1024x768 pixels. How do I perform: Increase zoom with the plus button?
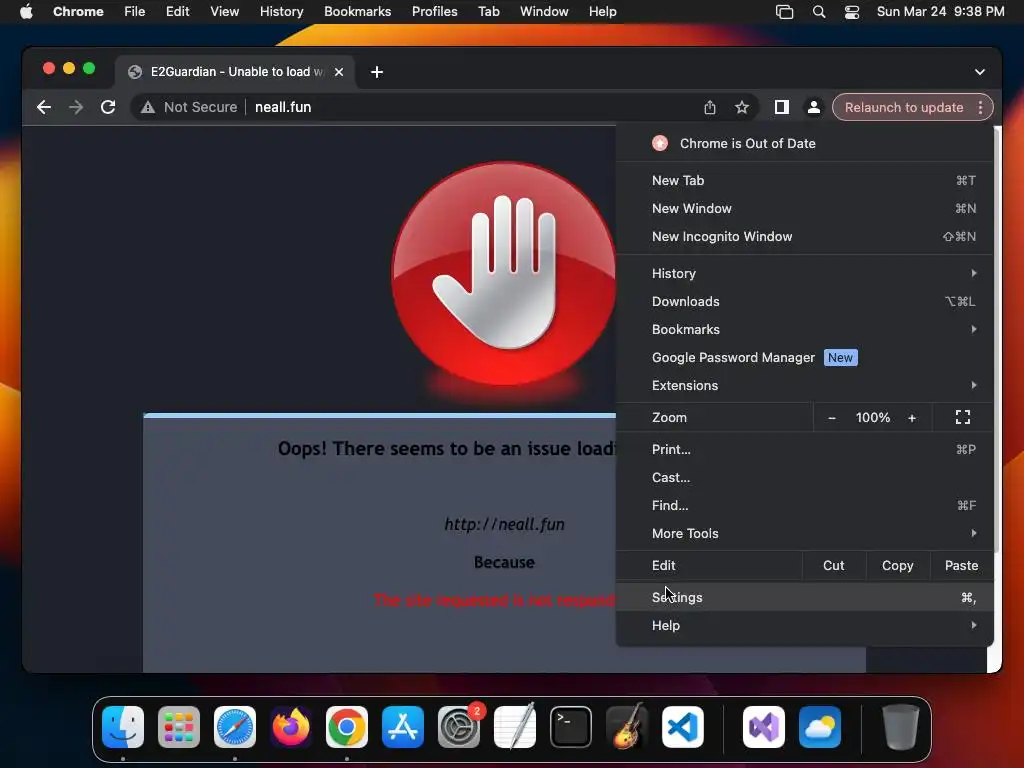click(x=912, y=418)
